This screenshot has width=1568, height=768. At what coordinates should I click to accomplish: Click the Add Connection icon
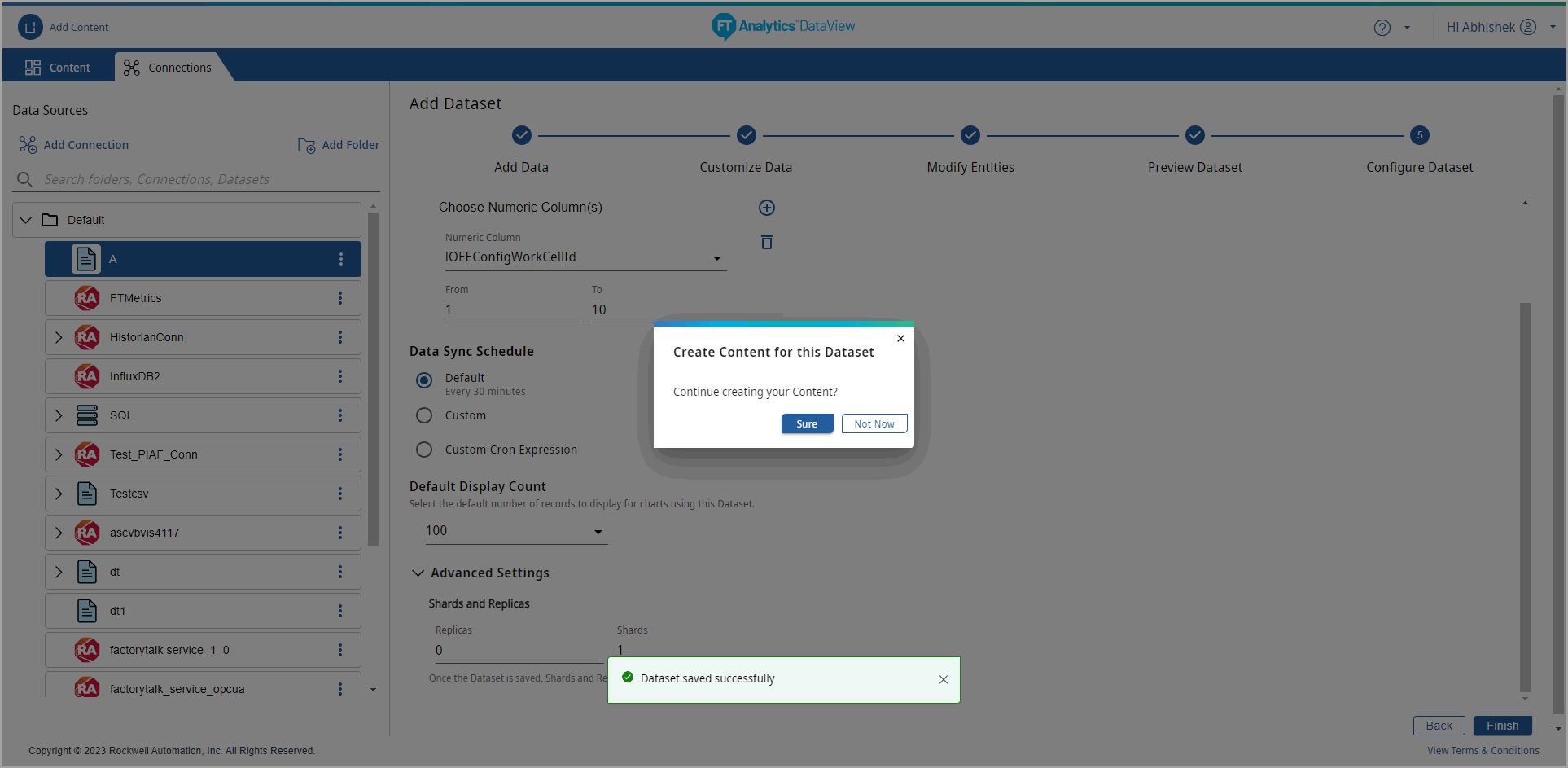[28, 145]
